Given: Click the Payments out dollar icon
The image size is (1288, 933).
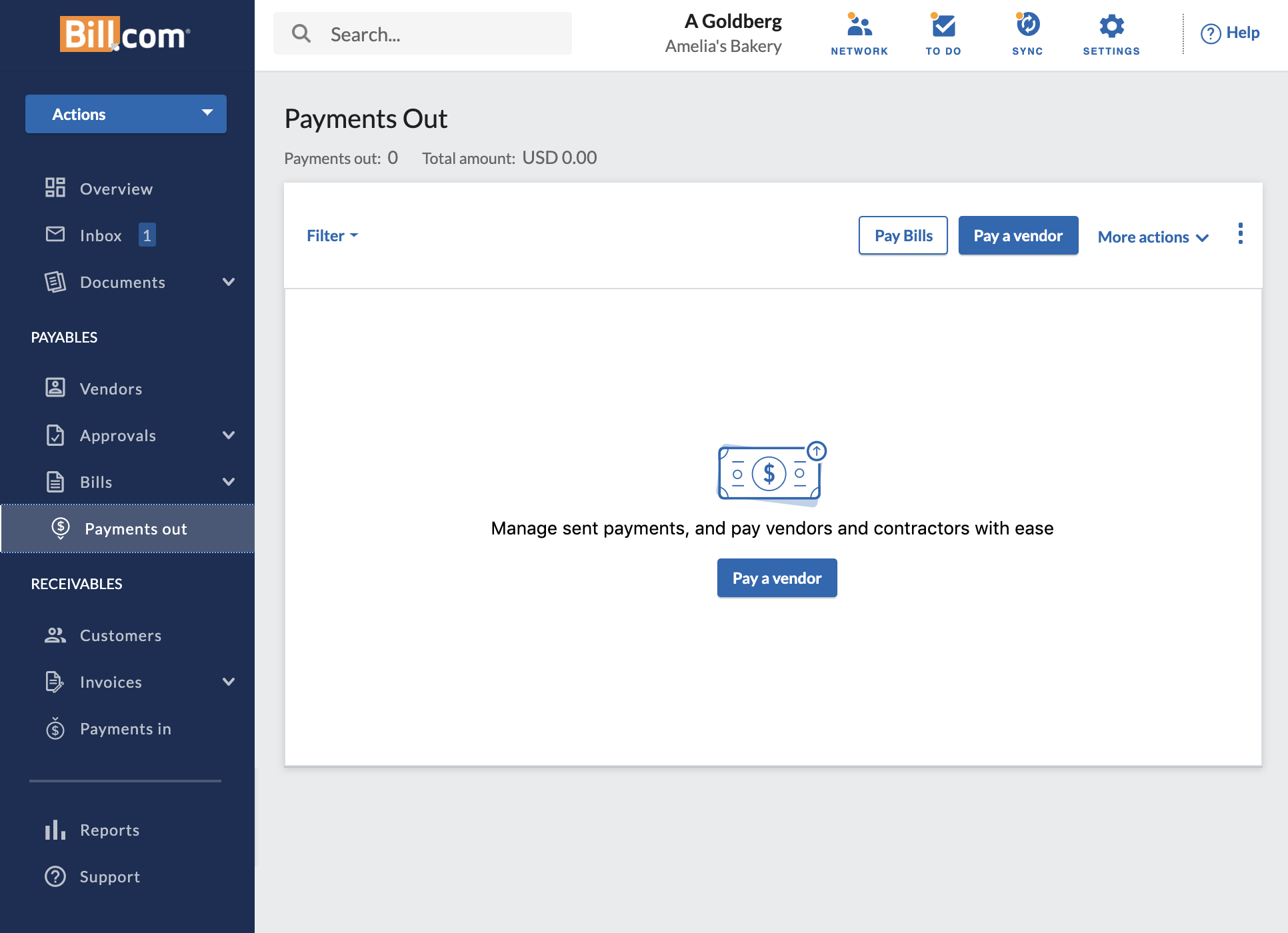Looking at the screenshot, I should pos(61,528).
